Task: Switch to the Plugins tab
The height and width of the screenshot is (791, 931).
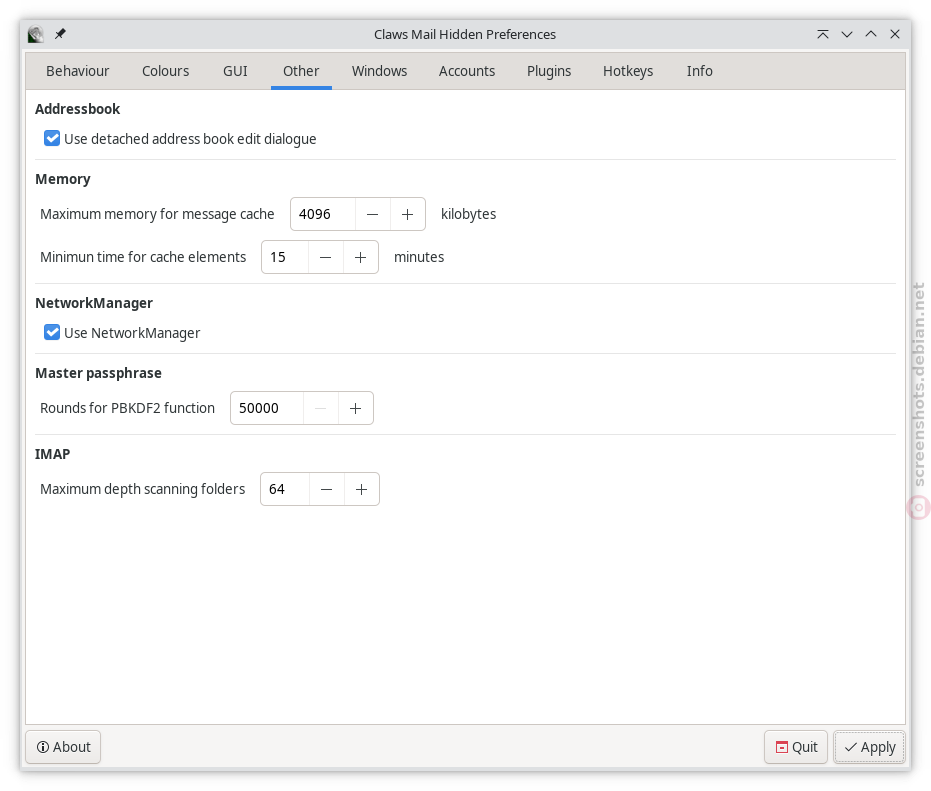Action: [x=549, y=71]
